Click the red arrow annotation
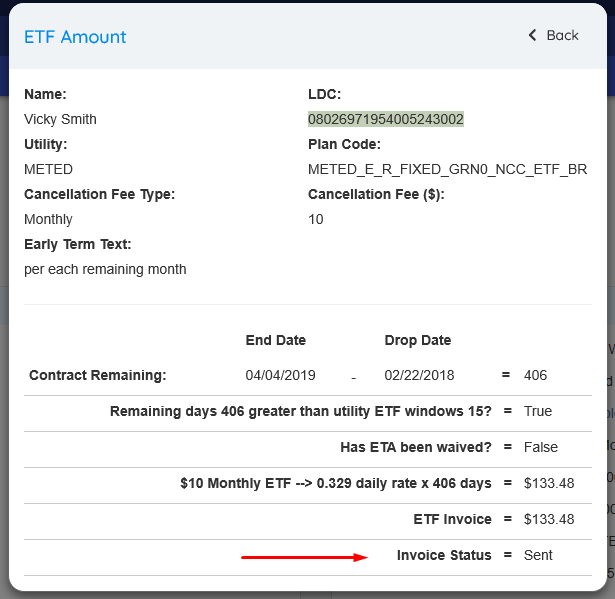Screen dimensions: 615x599 click(x=305, y=557)
